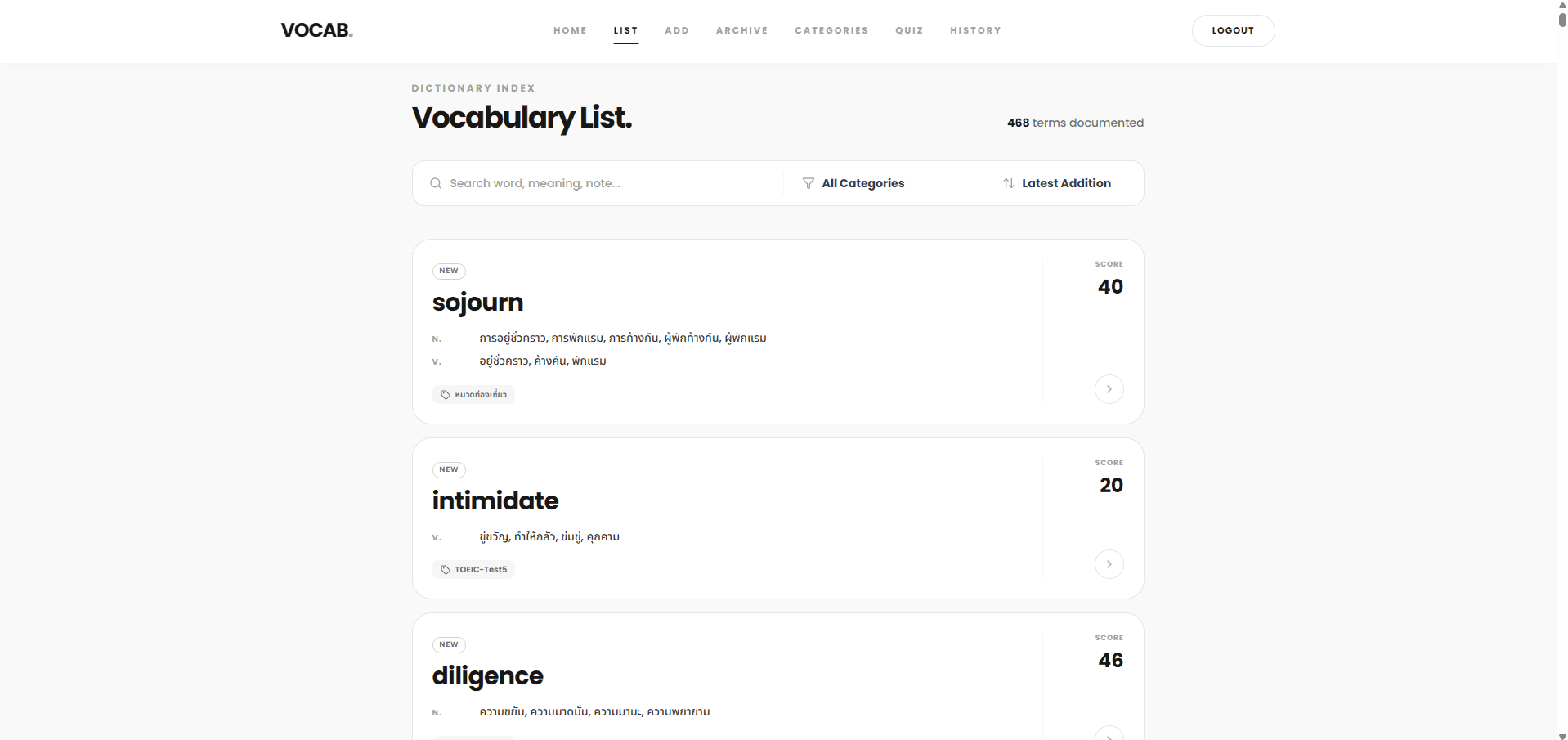Open sojourn details arrow button
1568x740 pixels.
point(1109,389)
